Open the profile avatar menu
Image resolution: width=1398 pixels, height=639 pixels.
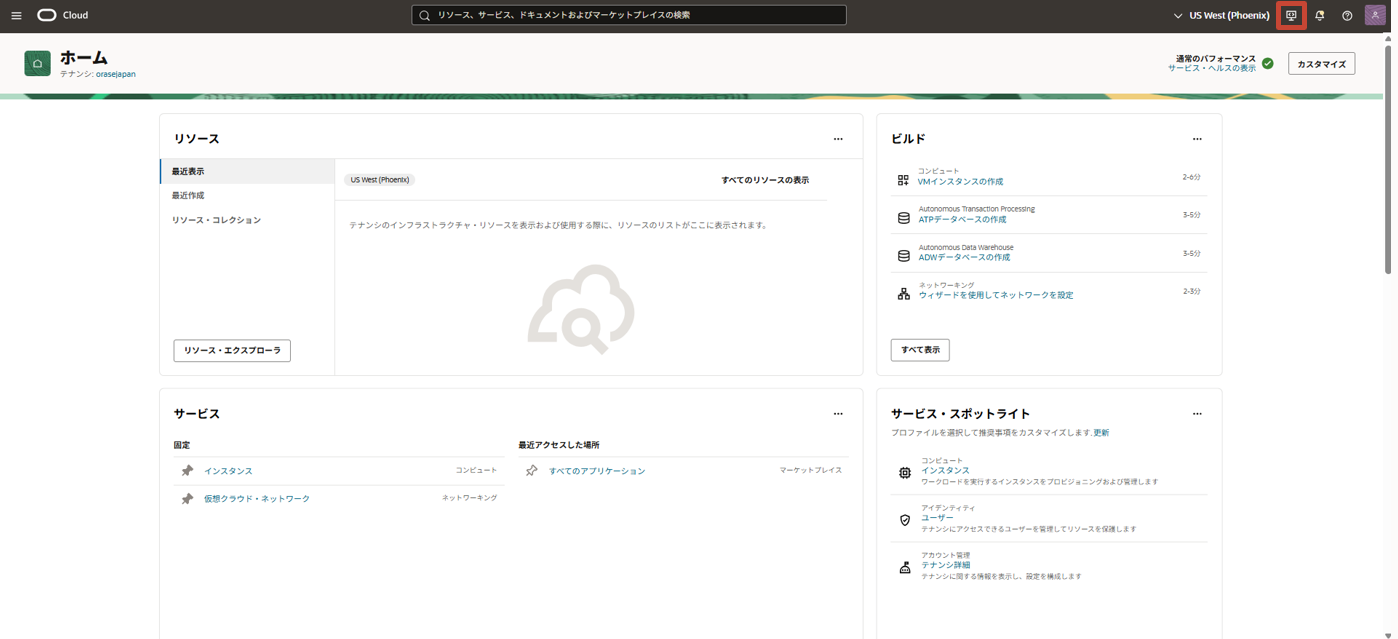(1375, 15)
